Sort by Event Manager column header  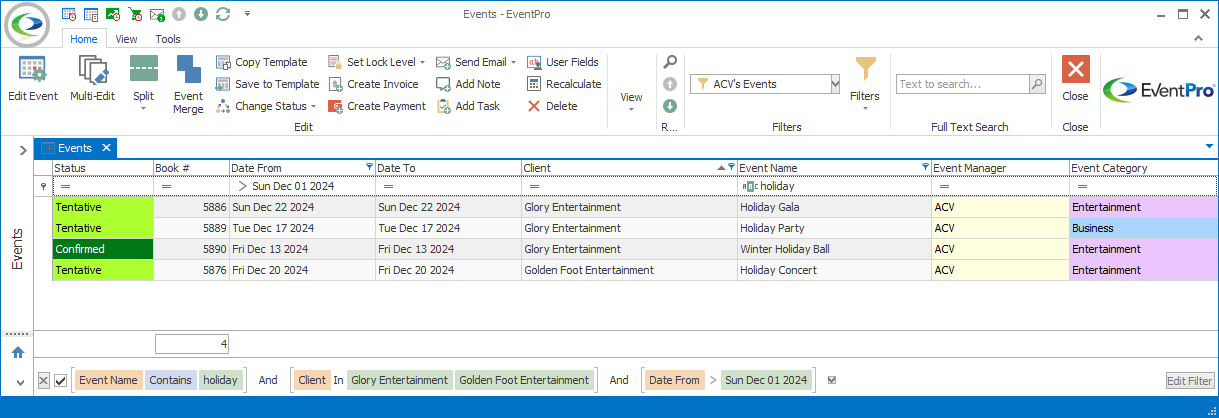coord(1000,167)
